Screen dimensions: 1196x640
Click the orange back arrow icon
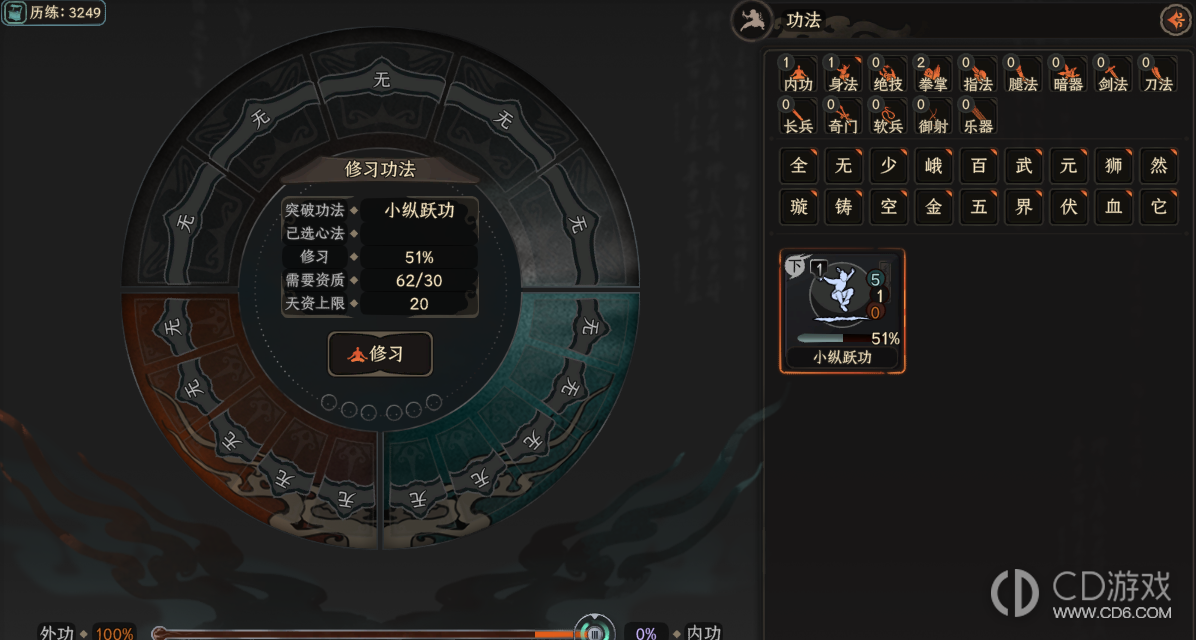point(1175,20)
